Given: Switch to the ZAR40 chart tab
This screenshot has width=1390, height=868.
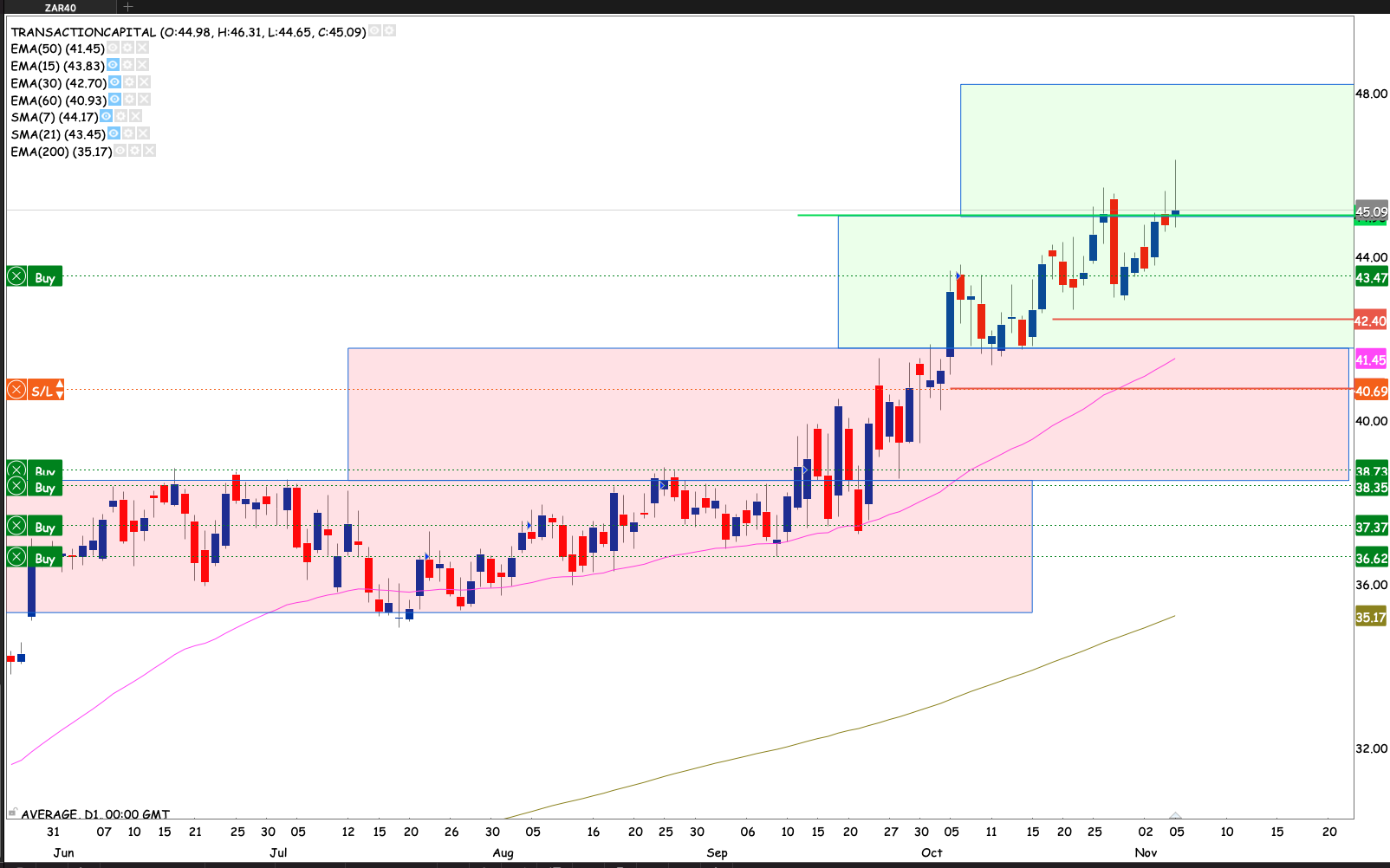Looking at the screenshot, I should click(x=61, y=7).
